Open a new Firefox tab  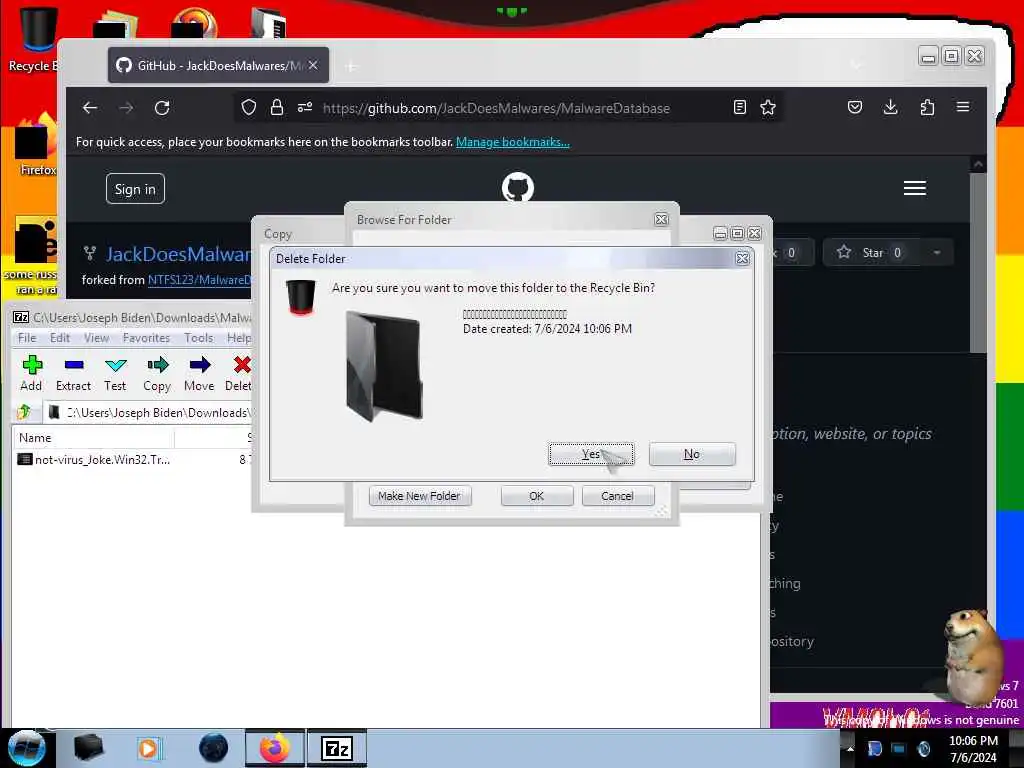click(x=351, y=66)
